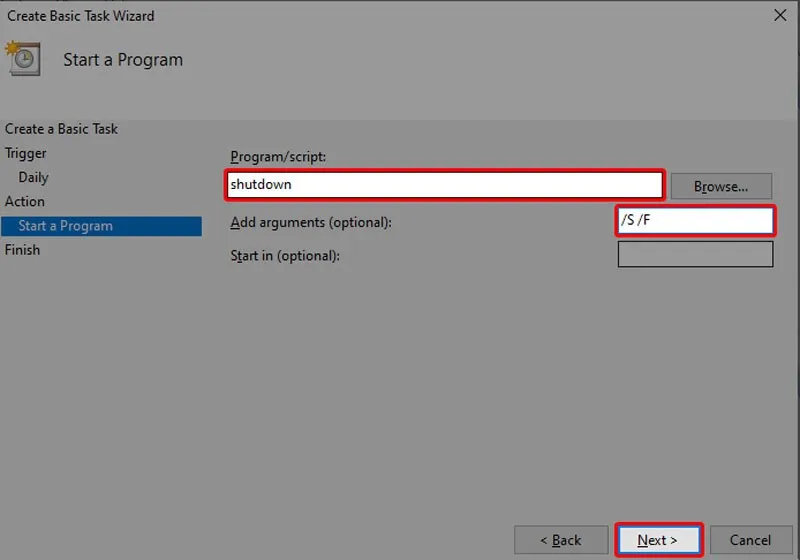Click the Start in (optional) label
This screenshot has height=560, width=800.
click(x=285, y=256)
